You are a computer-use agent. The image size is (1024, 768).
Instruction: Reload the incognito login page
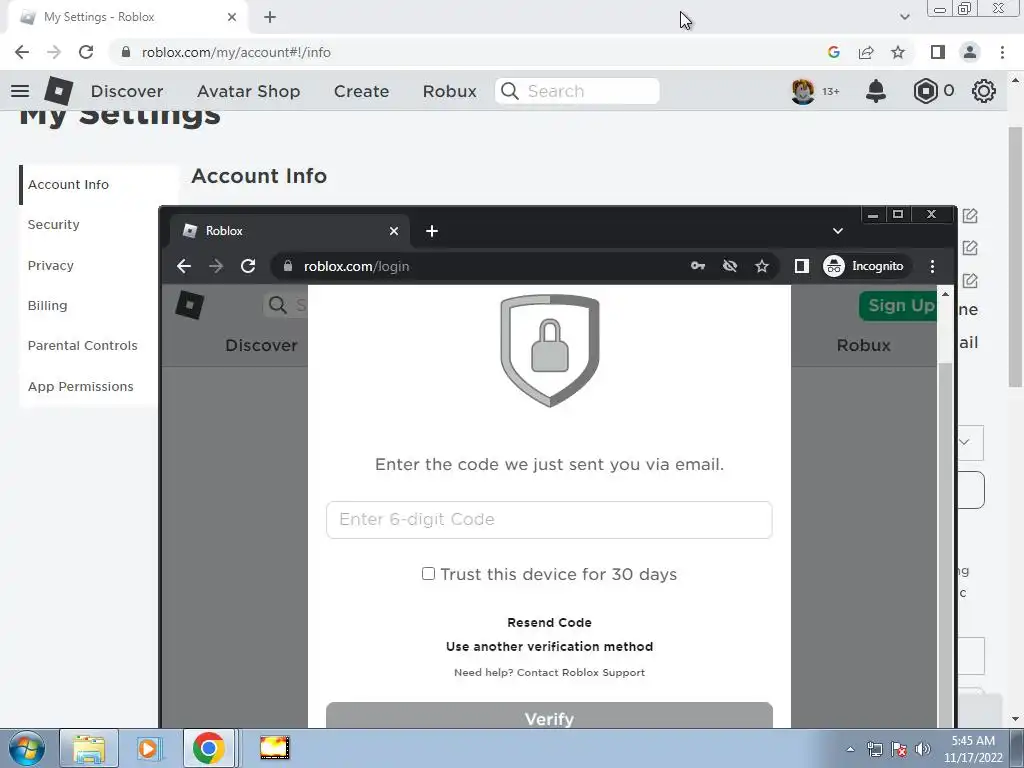click(x=248, y=266)
